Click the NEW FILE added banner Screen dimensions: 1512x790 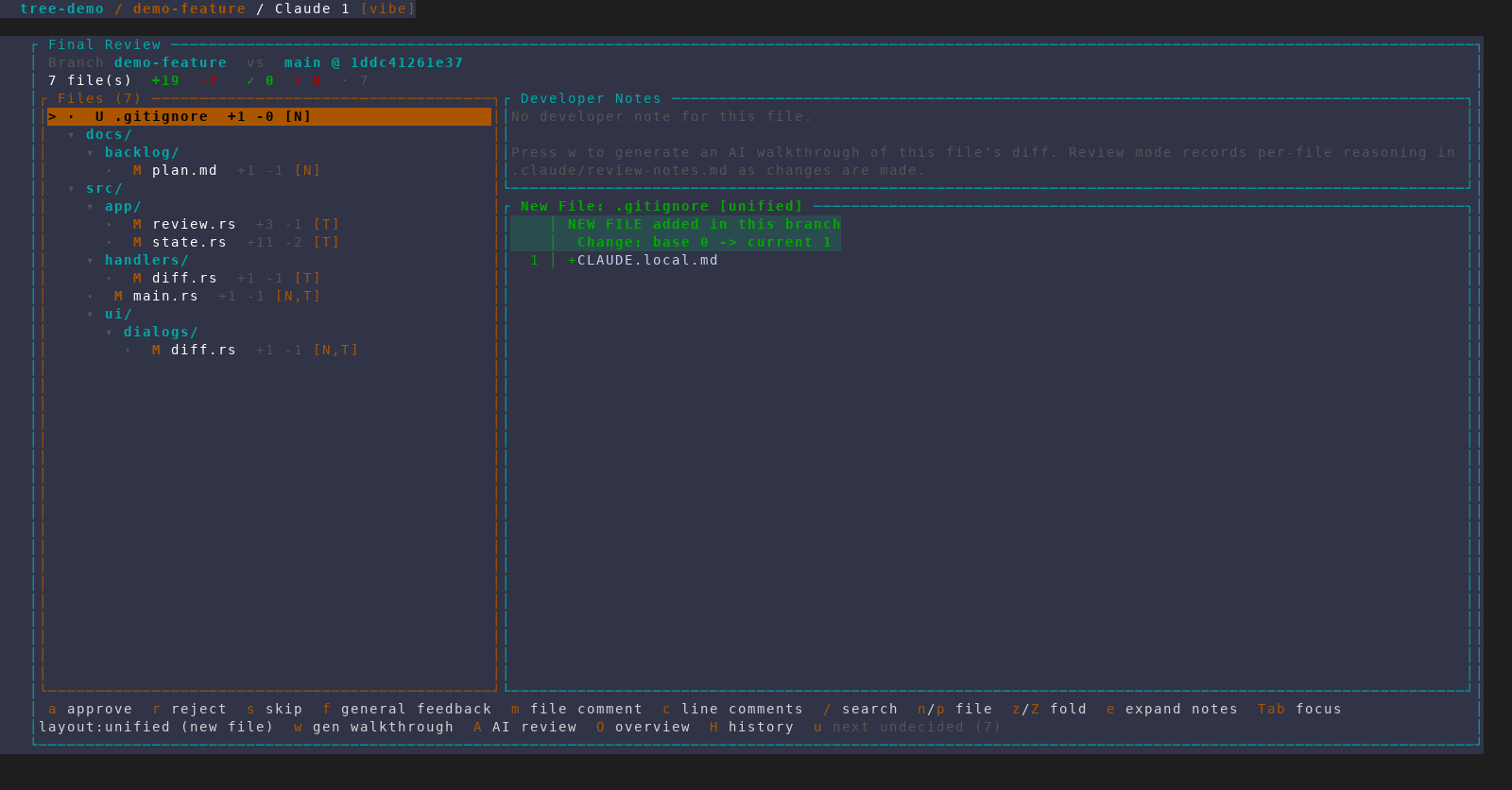(x=704, y=224)
